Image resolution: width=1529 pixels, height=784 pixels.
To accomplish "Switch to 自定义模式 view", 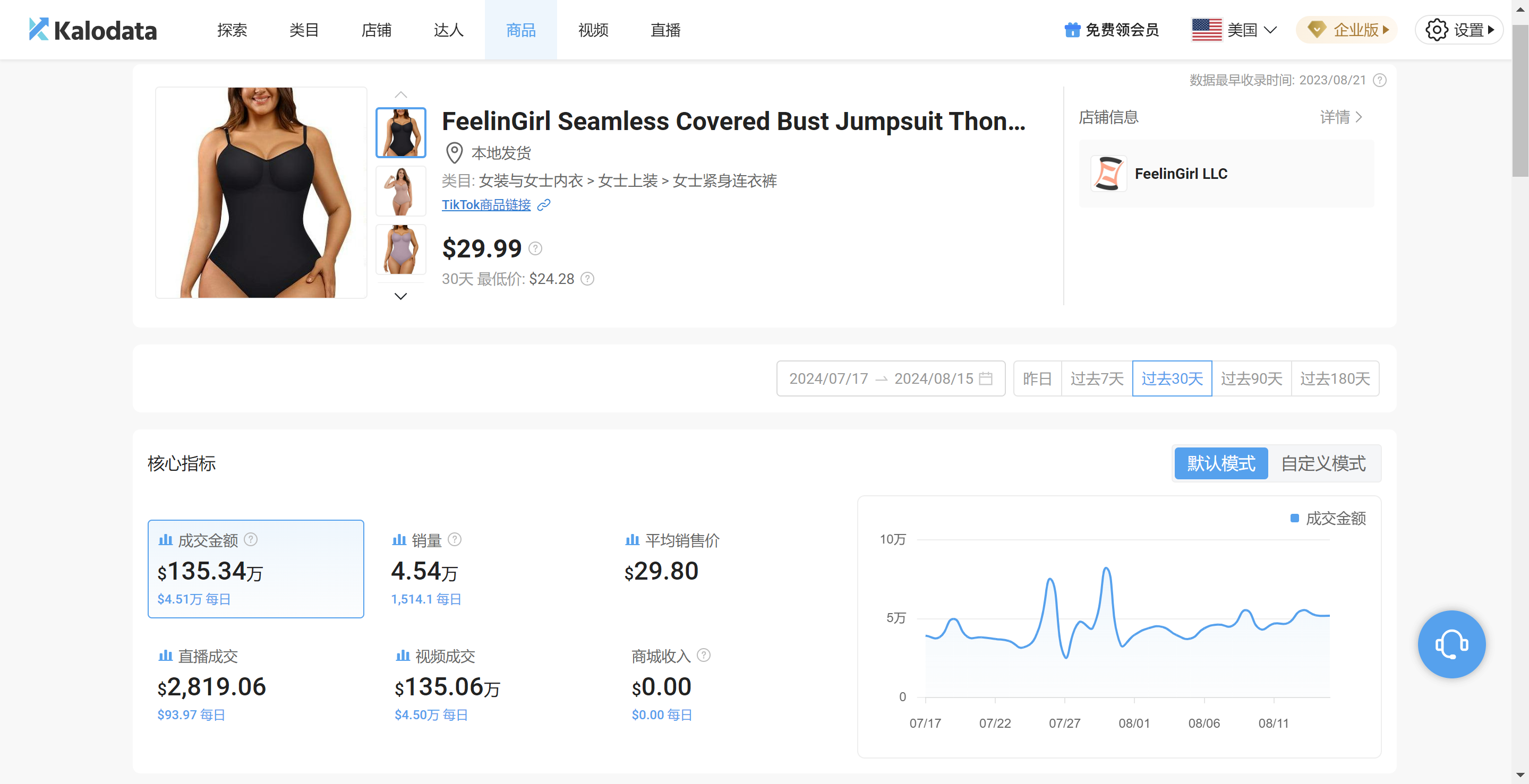I will coord(1323,463).
